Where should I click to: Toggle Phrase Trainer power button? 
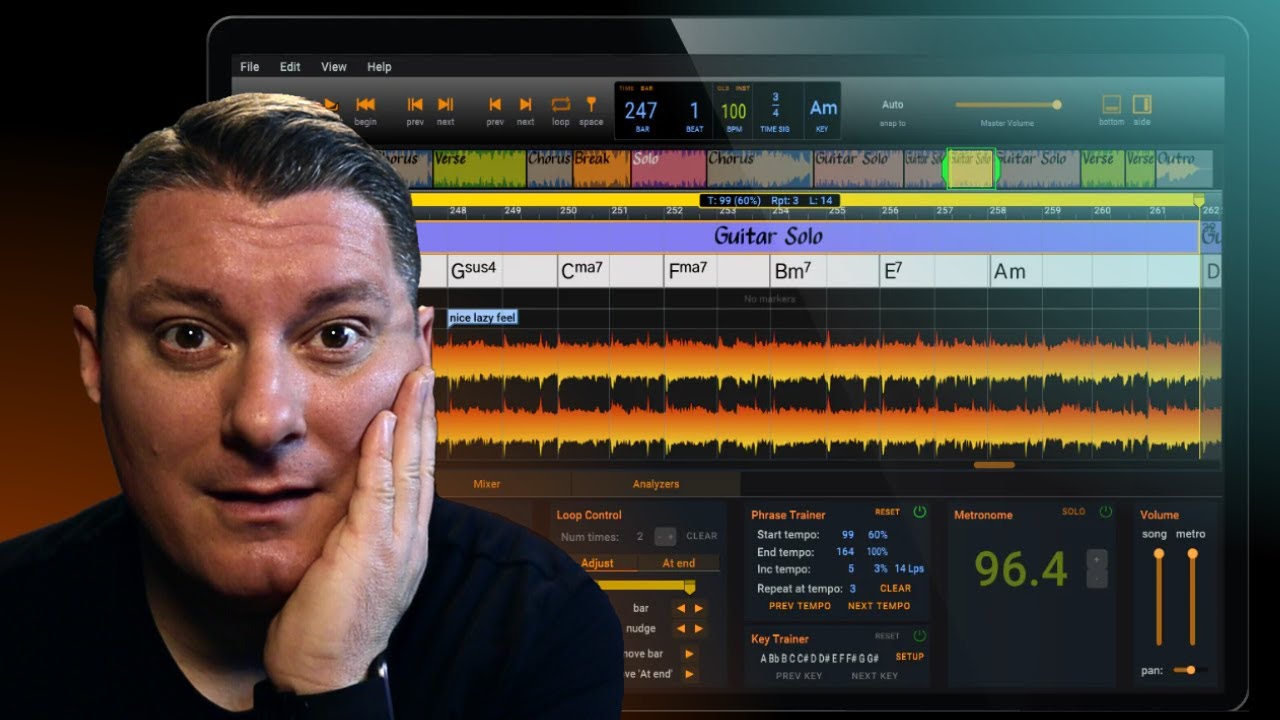pos(919,512)
